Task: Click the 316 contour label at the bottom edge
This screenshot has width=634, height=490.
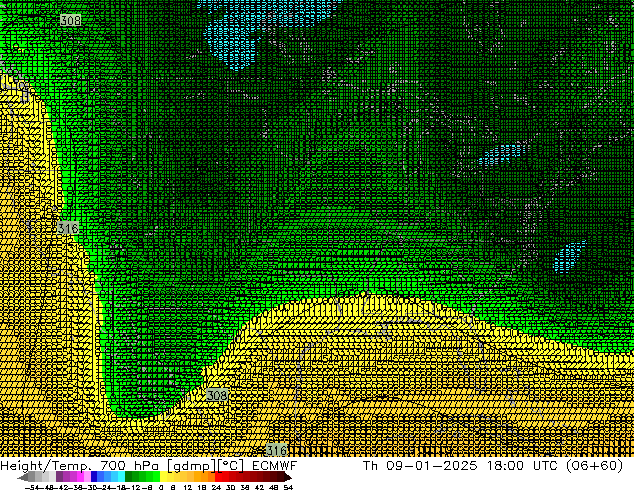Action: coord(277,450)
